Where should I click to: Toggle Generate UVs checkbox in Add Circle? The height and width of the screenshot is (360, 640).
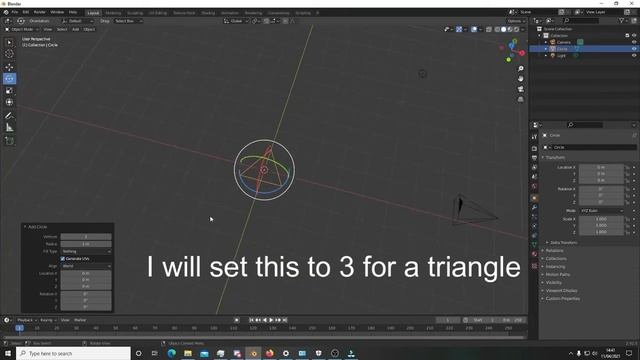coord(63,259)
